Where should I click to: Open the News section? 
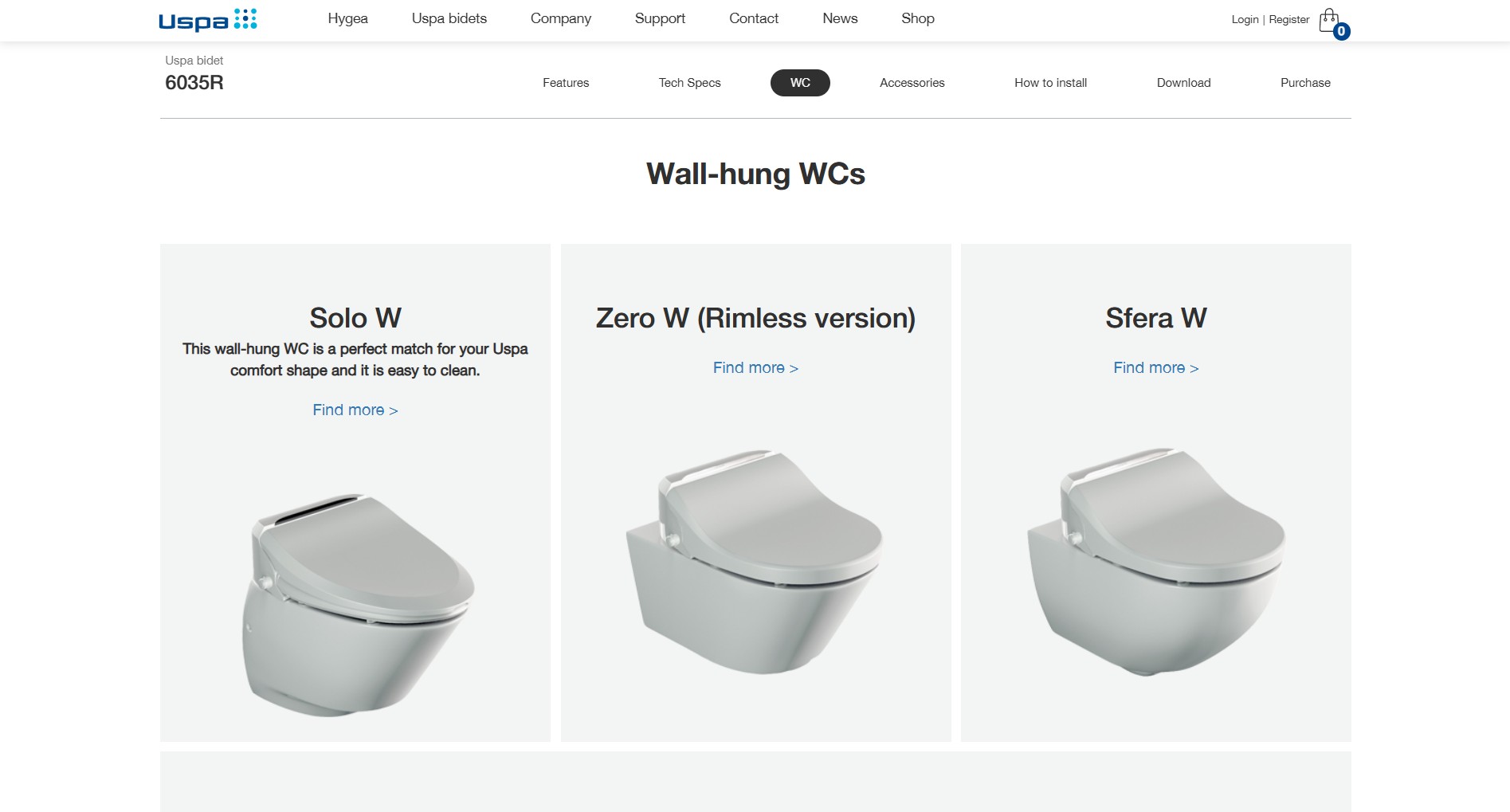tap(840, 18)
